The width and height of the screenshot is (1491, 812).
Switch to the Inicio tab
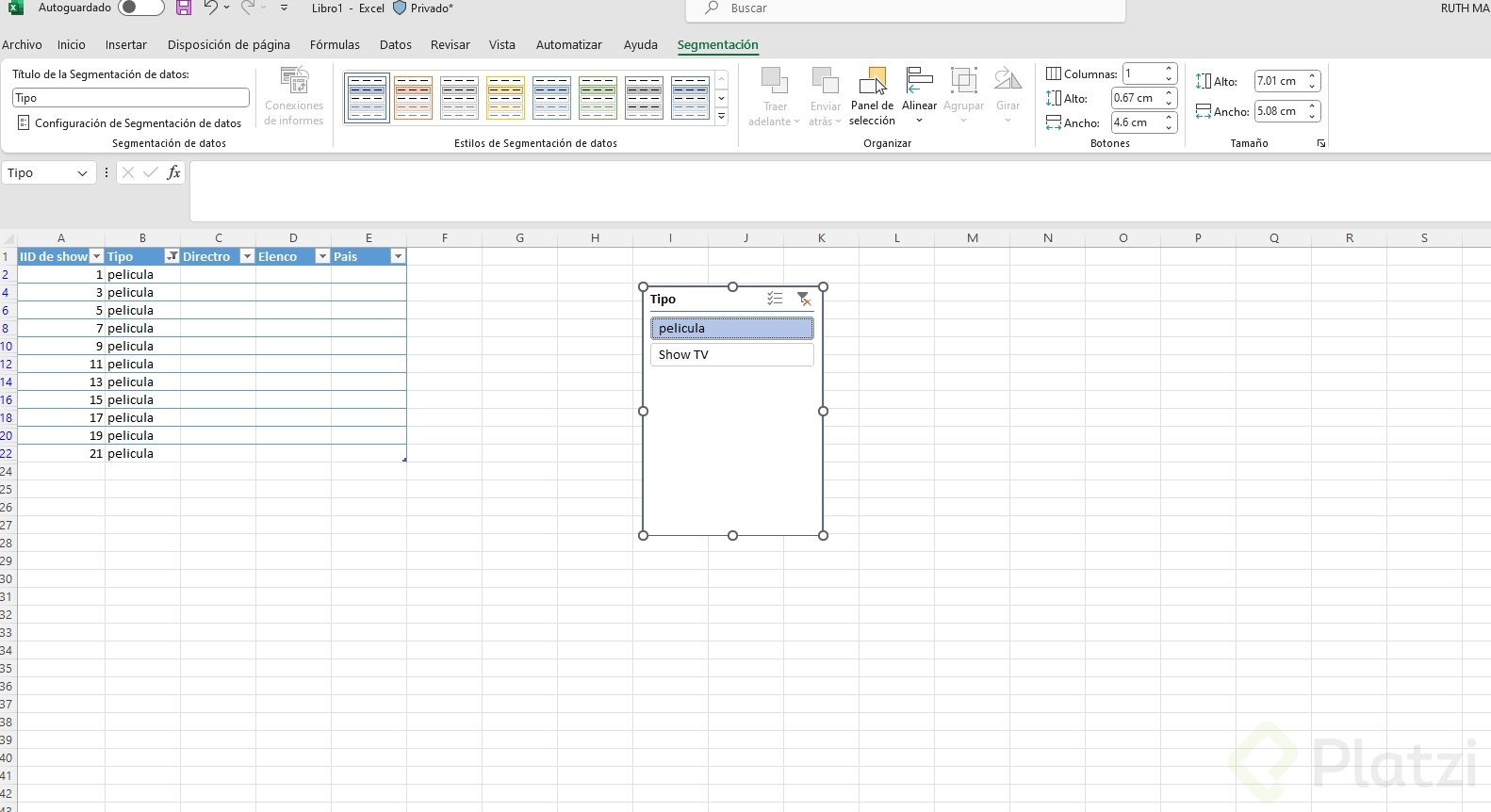coord(71,44)
